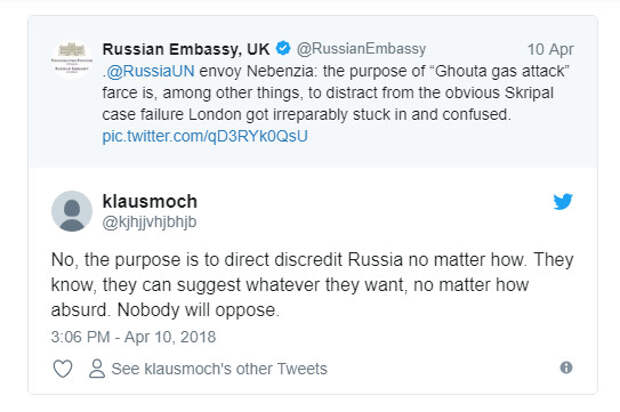This screenshot has height=412, width=620.
Task: Open the @RussianEmbassy handle
Action: [x=361, y=49]
